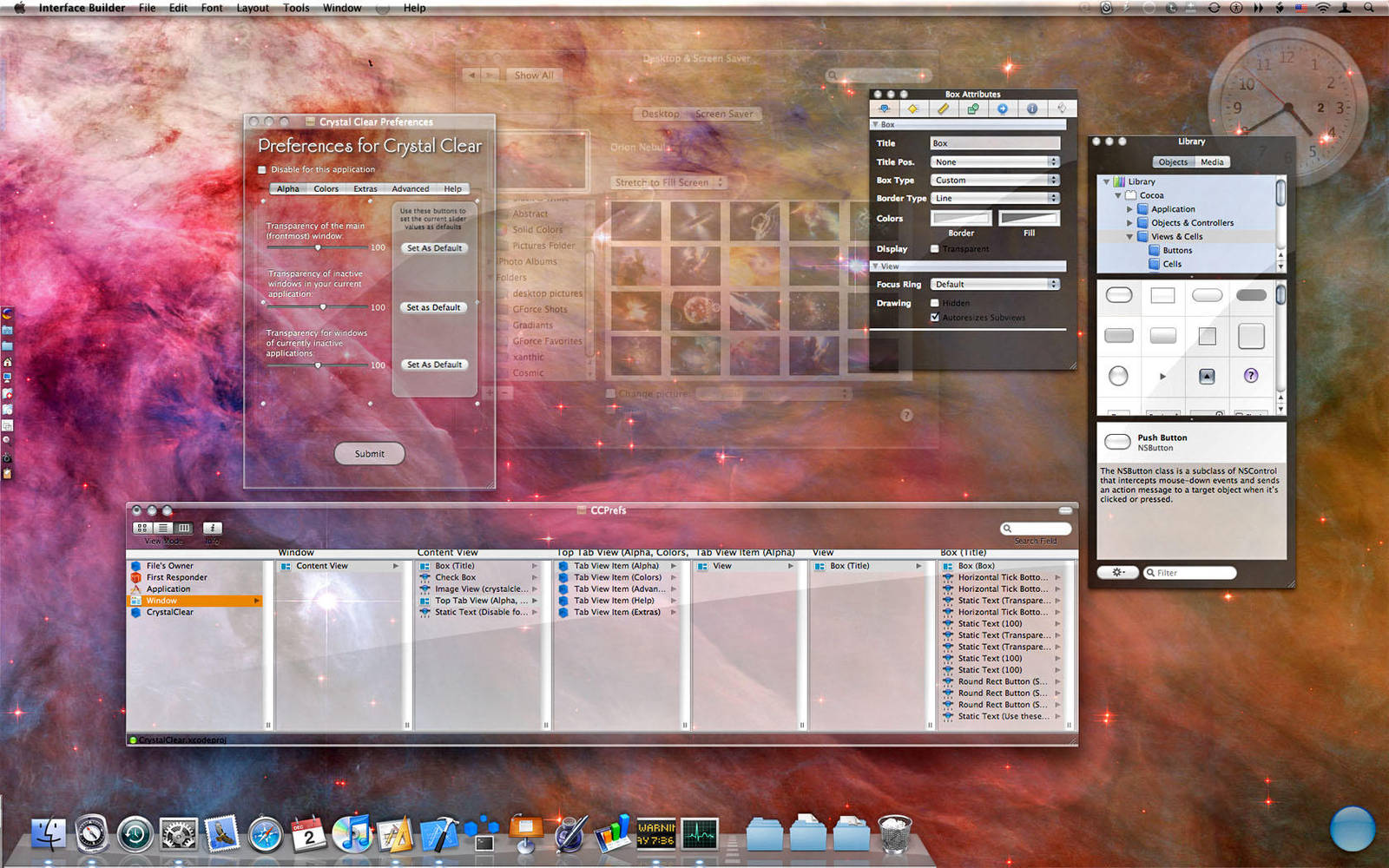Image resolution: width=1389 pixels, height=868 pixels.
Task: Click the Fill color well
Action: [x=1030, y=219]
